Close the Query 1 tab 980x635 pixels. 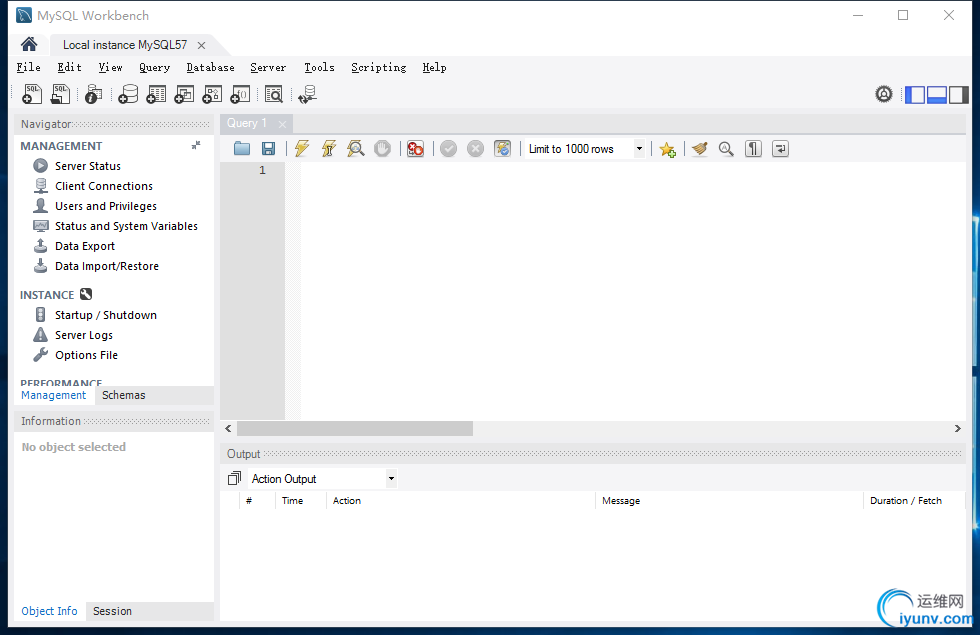[282, 124]
